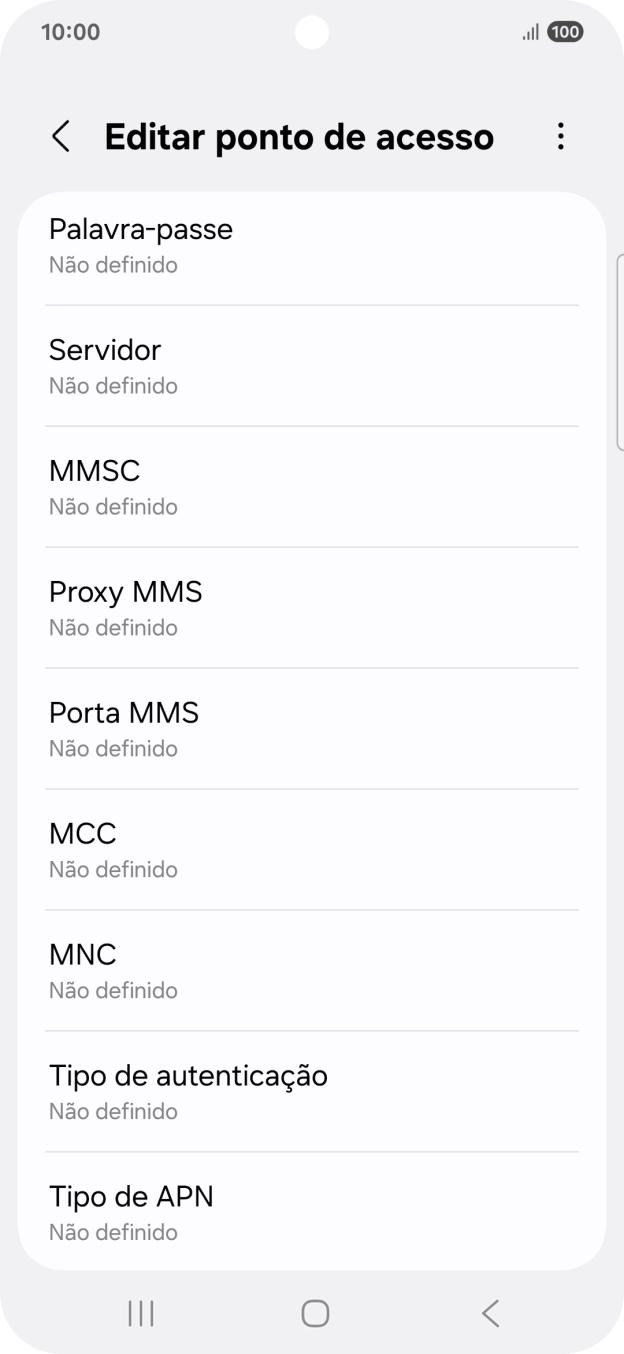Open the three-dot overflow menu
624x1354 pixels.
561,136
